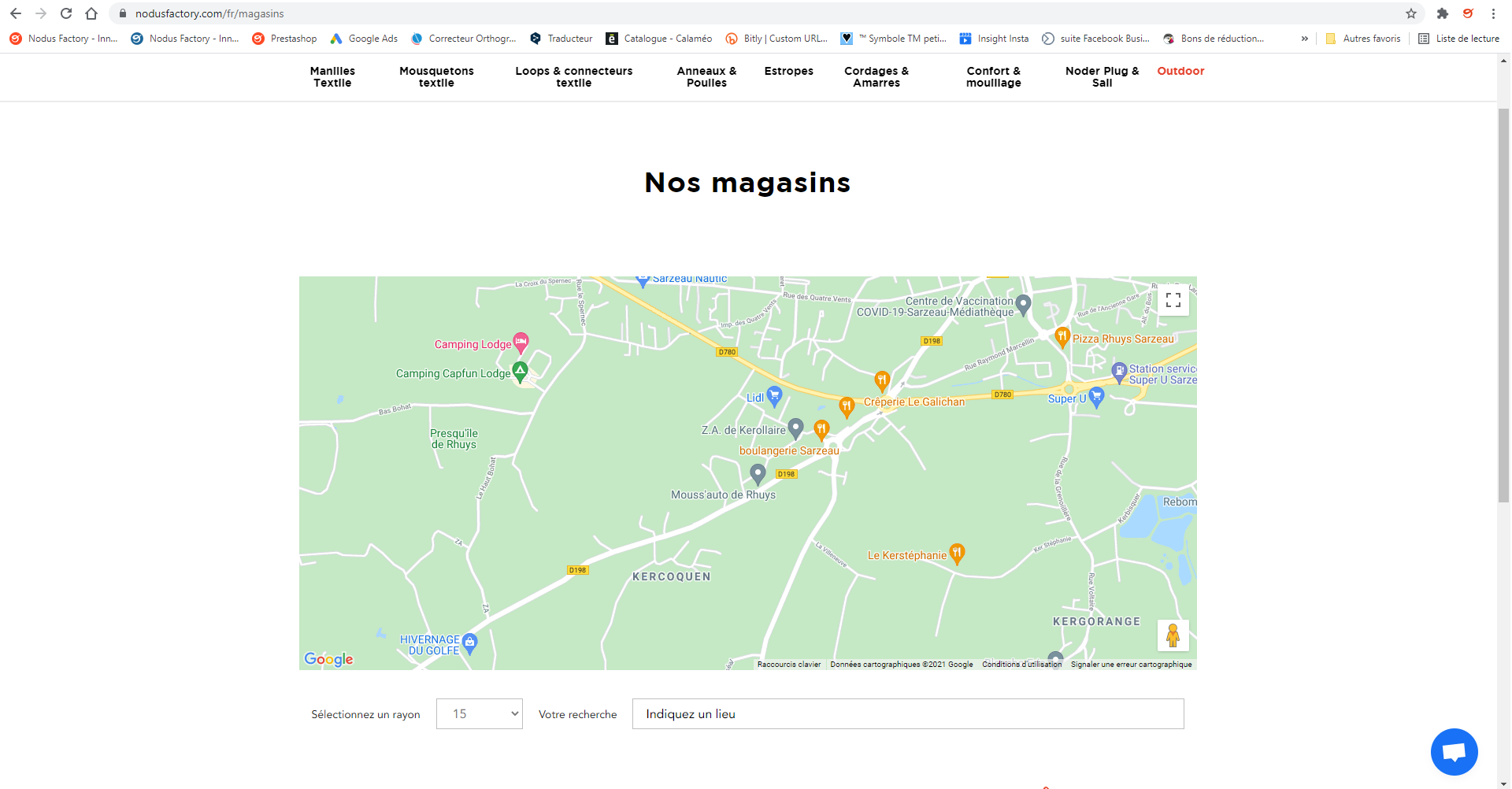Open the Confort & mouillage menu
The width and height of the screenshot is (1512, 789).
[994, 77]
